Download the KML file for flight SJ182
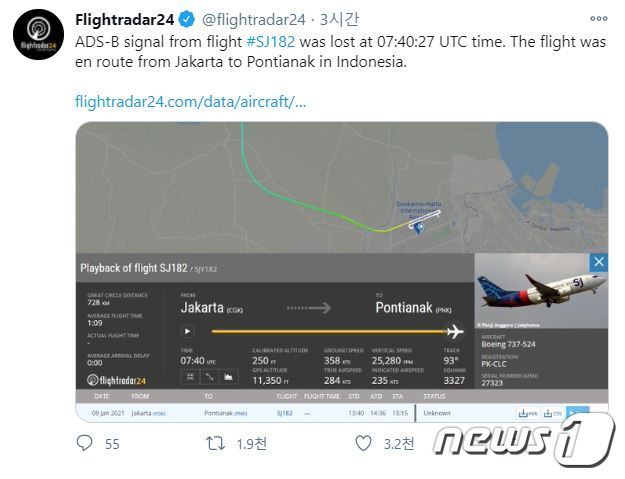Image resolution: width=625 pixels, height=479 pixels. pyautogui.click(x=526, y=412)
